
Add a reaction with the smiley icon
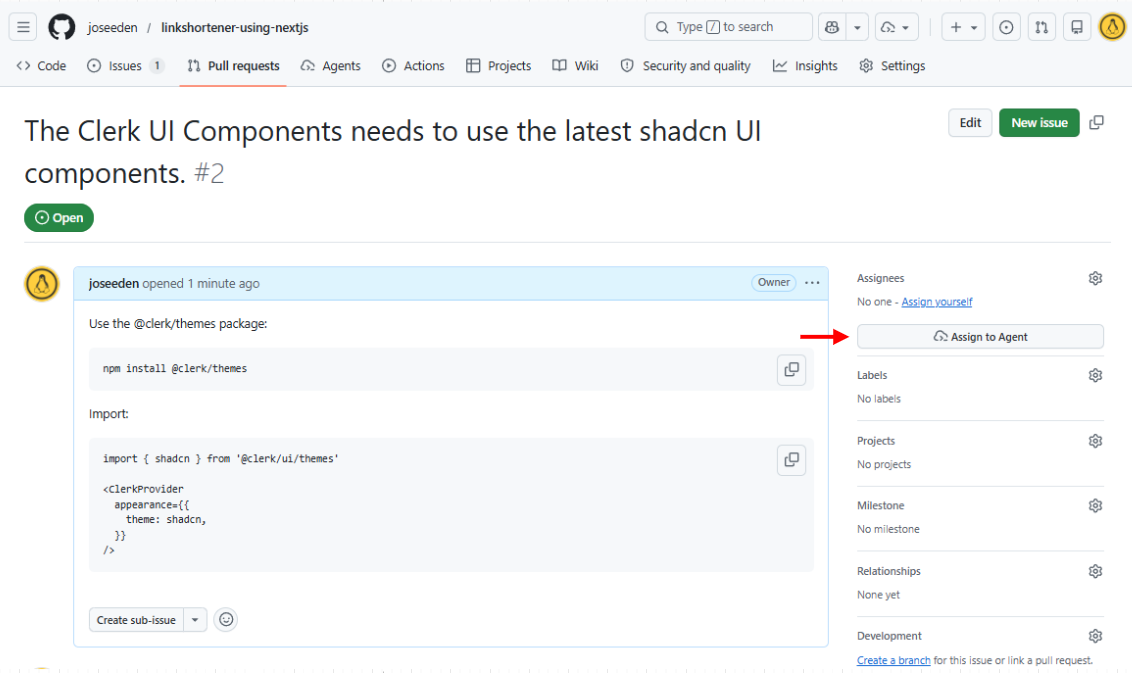coord(226,620)
